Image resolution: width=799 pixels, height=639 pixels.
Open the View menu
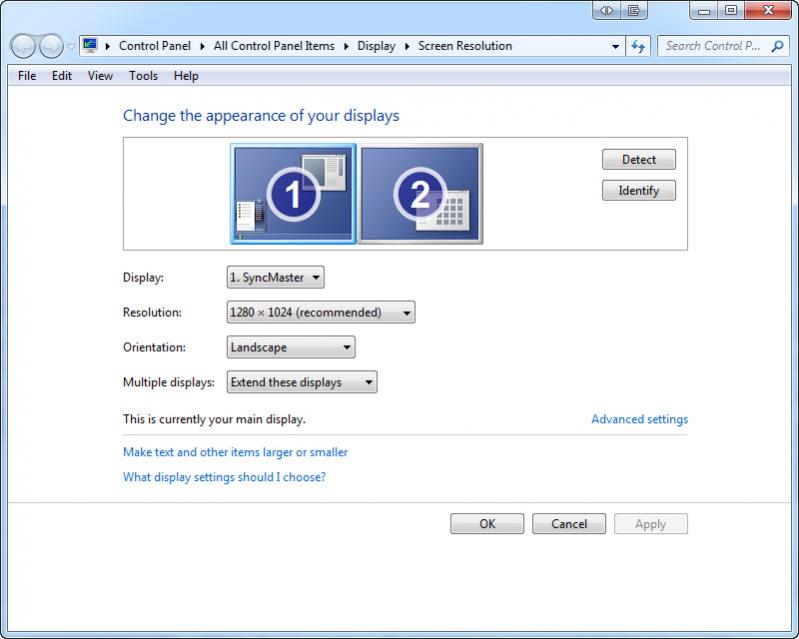coord(100,76)
